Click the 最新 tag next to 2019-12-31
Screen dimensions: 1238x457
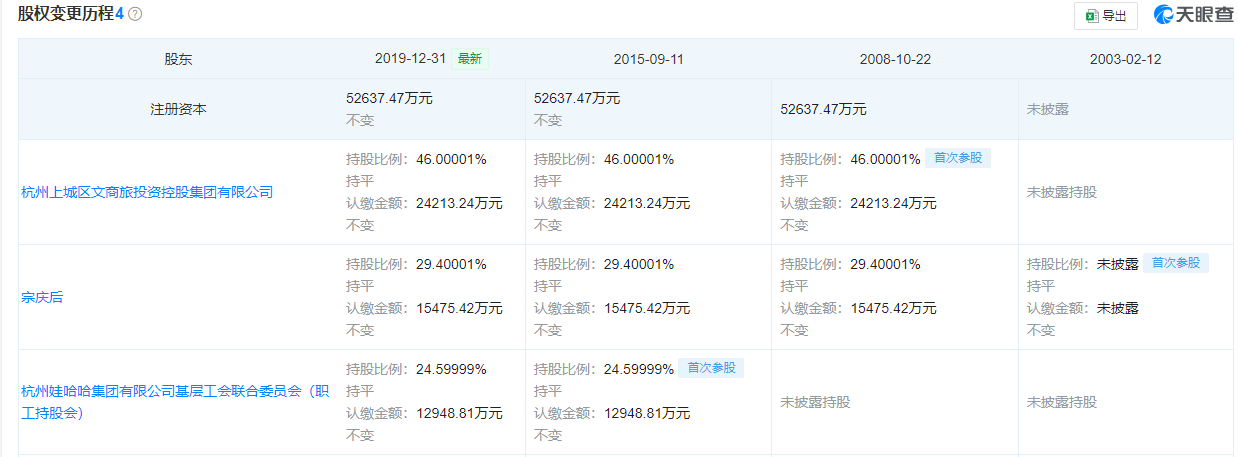(x=470, y=59)
